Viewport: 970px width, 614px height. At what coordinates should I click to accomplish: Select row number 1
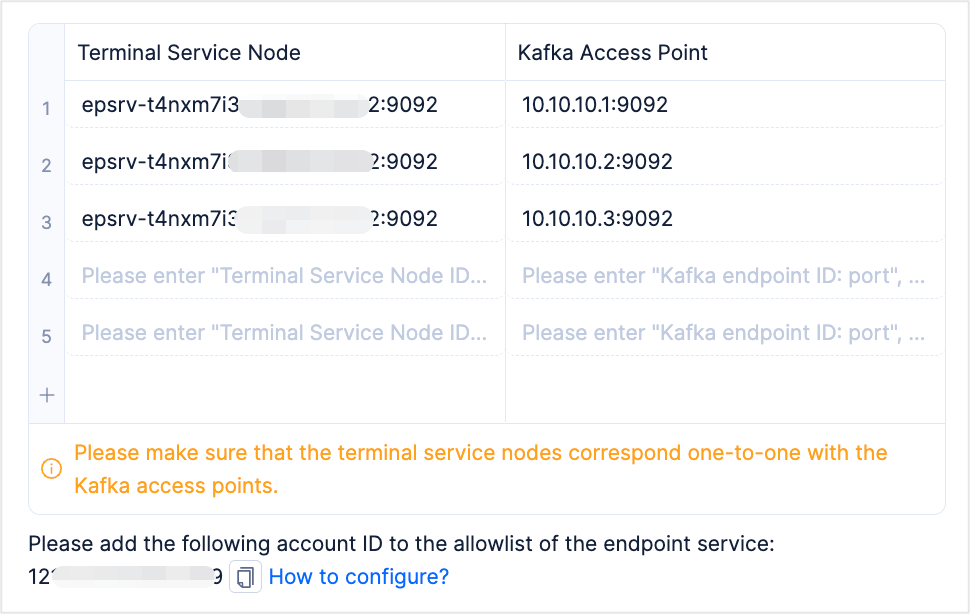(x=47, y=108)
